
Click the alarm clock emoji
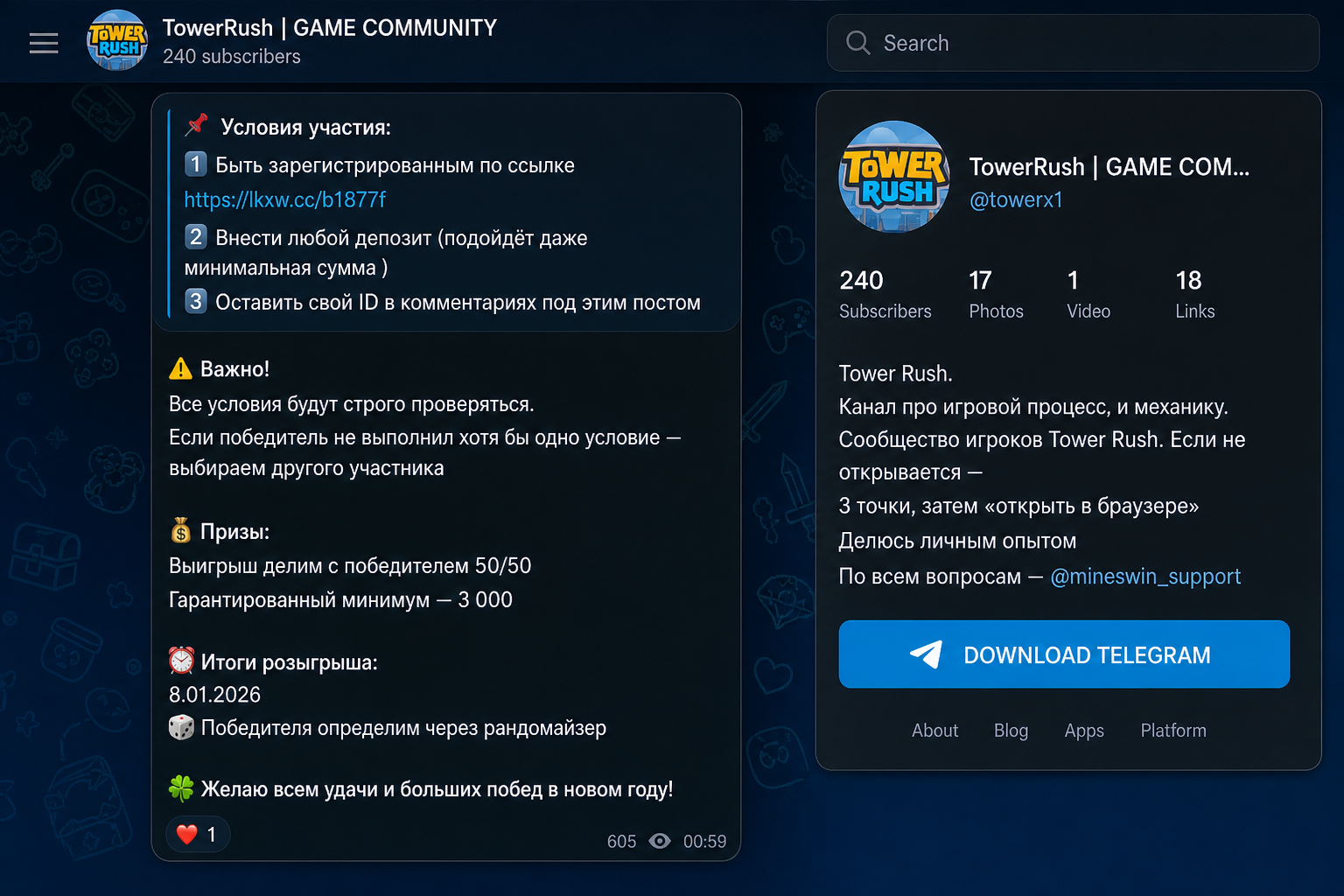[x=181, y=661]
